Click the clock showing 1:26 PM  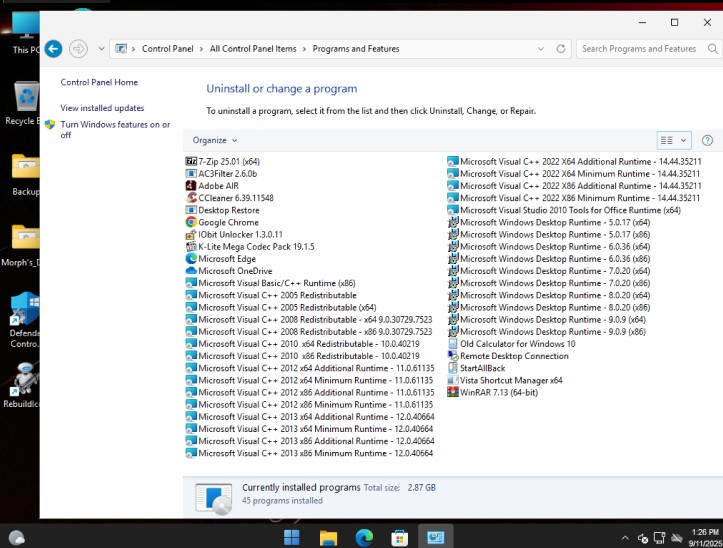[x=705, y=532]
